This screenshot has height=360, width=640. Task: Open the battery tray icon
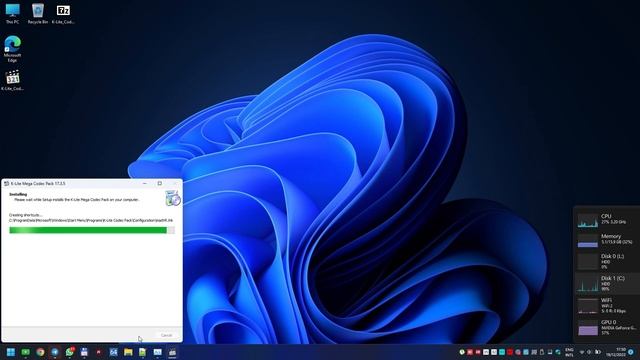[598, 352]
